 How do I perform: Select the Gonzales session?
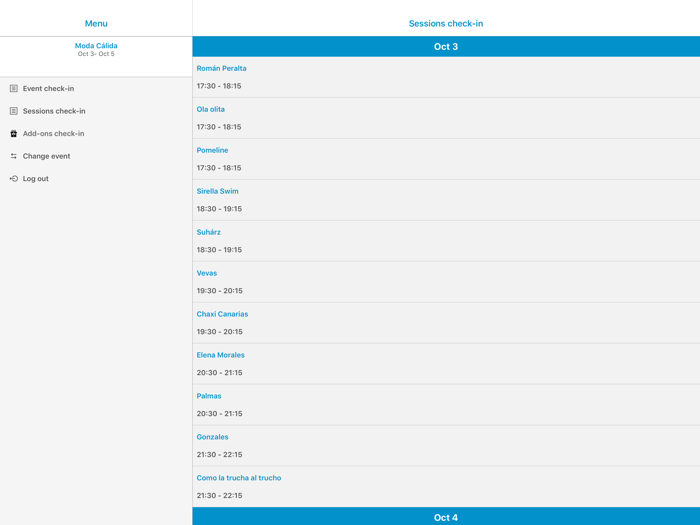click(446, 446)
